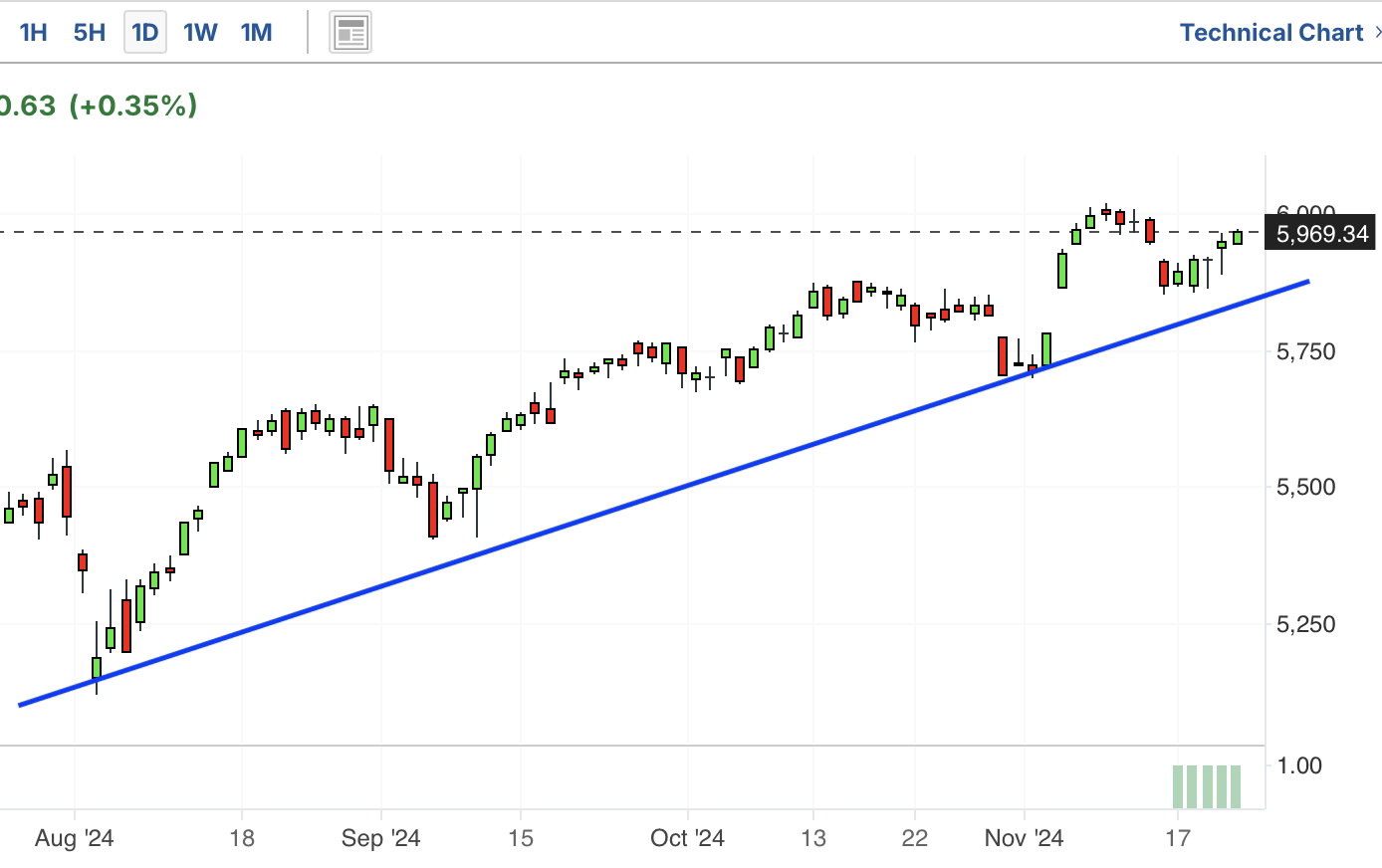Click the 5,750 price axis label
The height and width of the screenshot is (868, 1382).
tap(1306, 351)
